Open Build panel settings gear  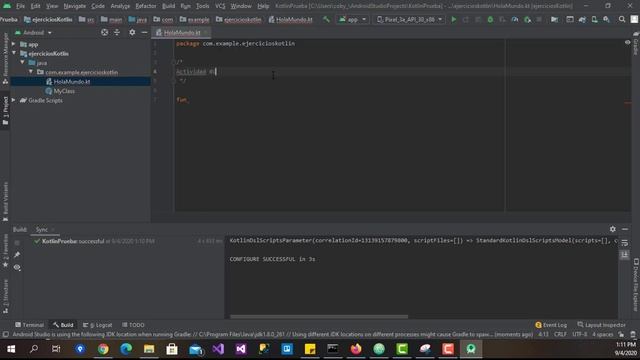pos(613,229)
